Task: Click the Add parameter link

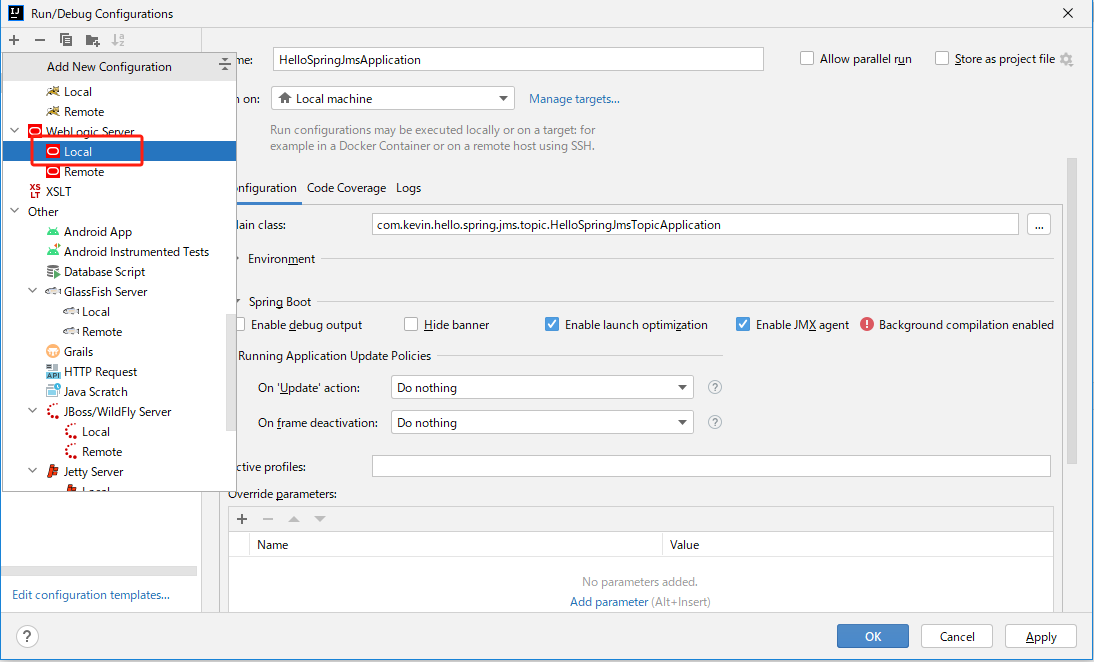Action: 609,601
